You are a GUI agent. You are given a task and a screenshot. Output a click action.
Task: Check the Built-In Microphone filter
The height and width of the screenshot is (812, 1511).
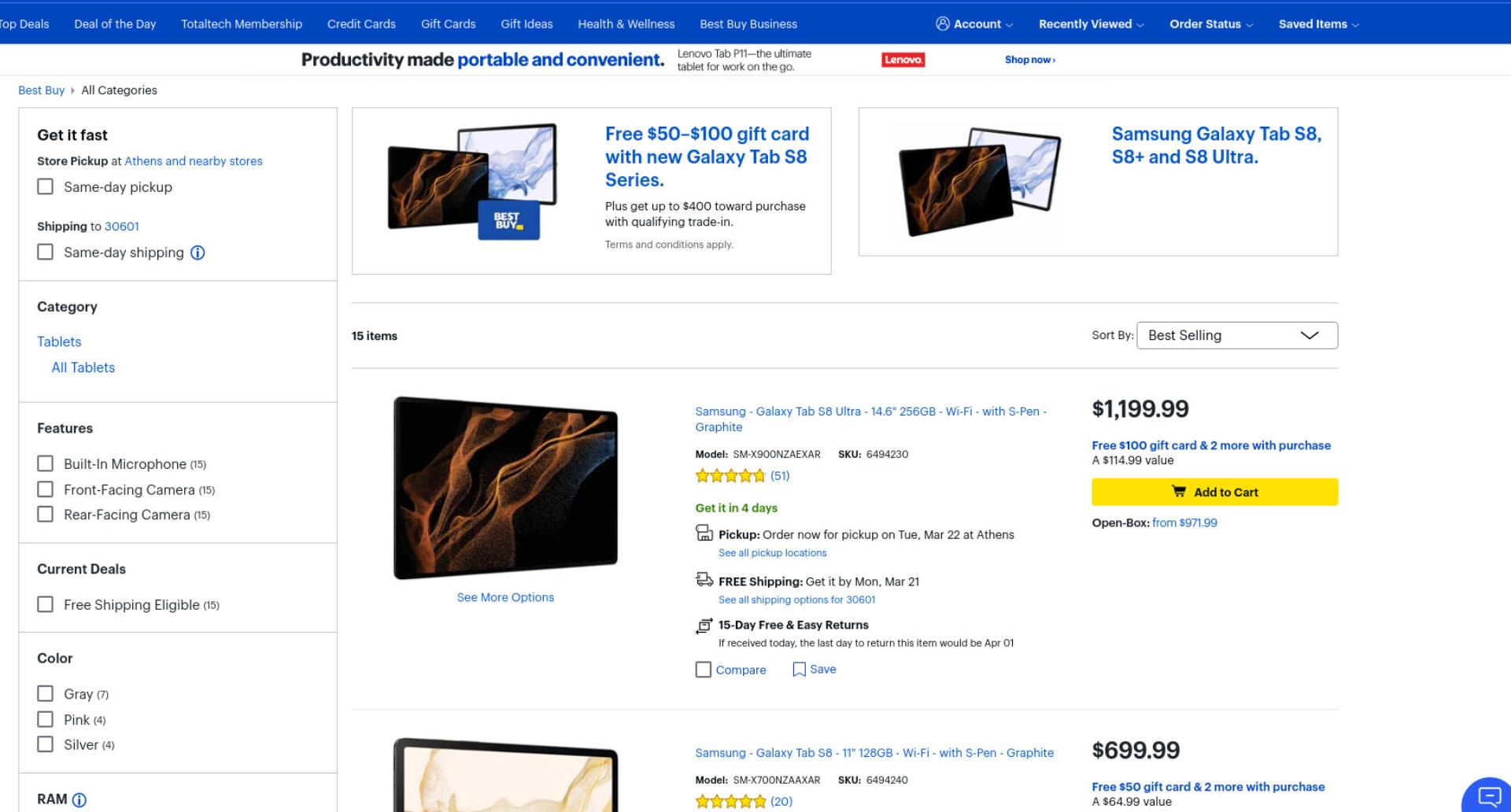[46, 463]
